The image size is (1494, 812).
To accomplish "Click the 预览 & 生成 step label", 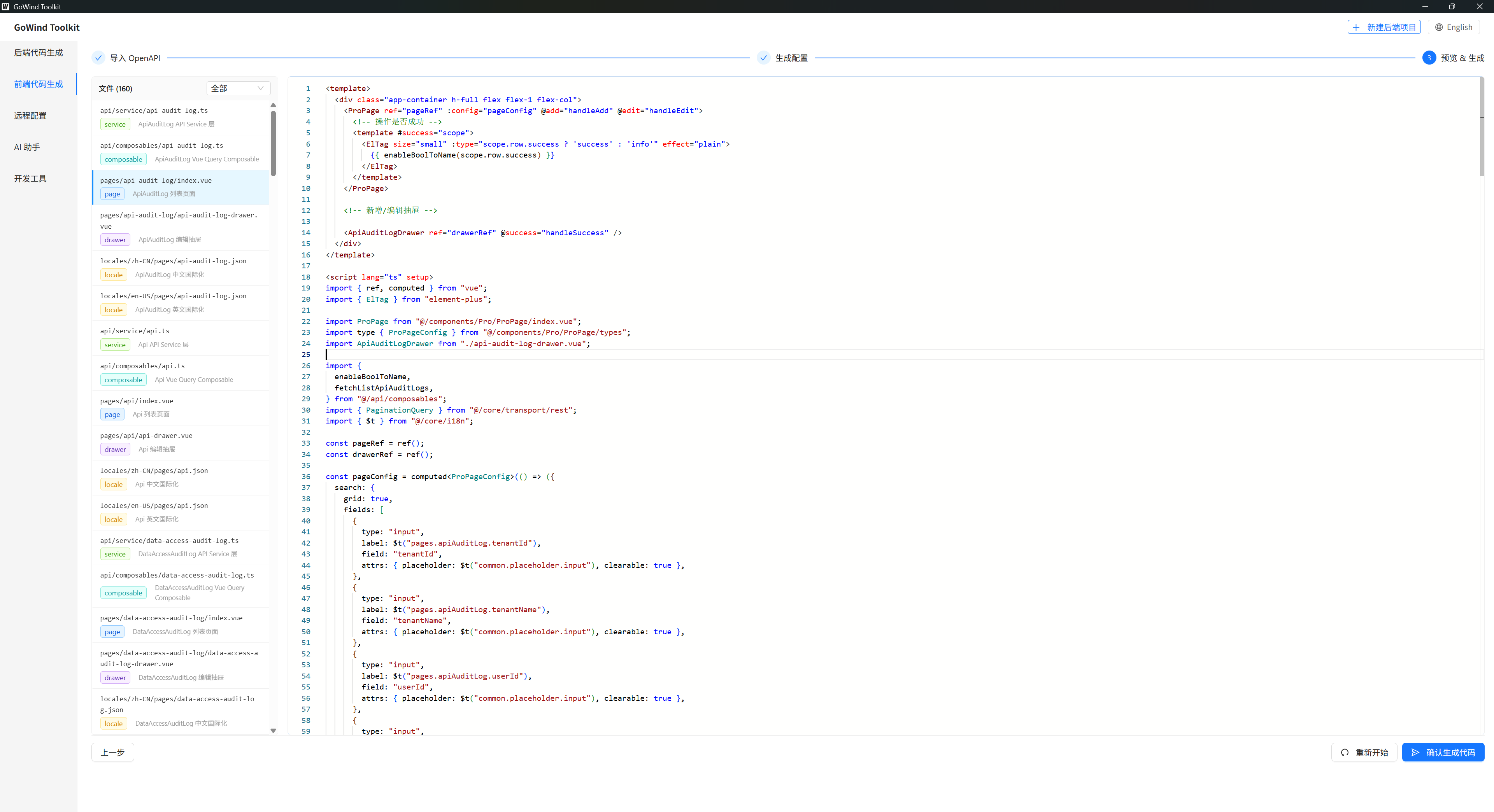I will [x=1463, y=58].
